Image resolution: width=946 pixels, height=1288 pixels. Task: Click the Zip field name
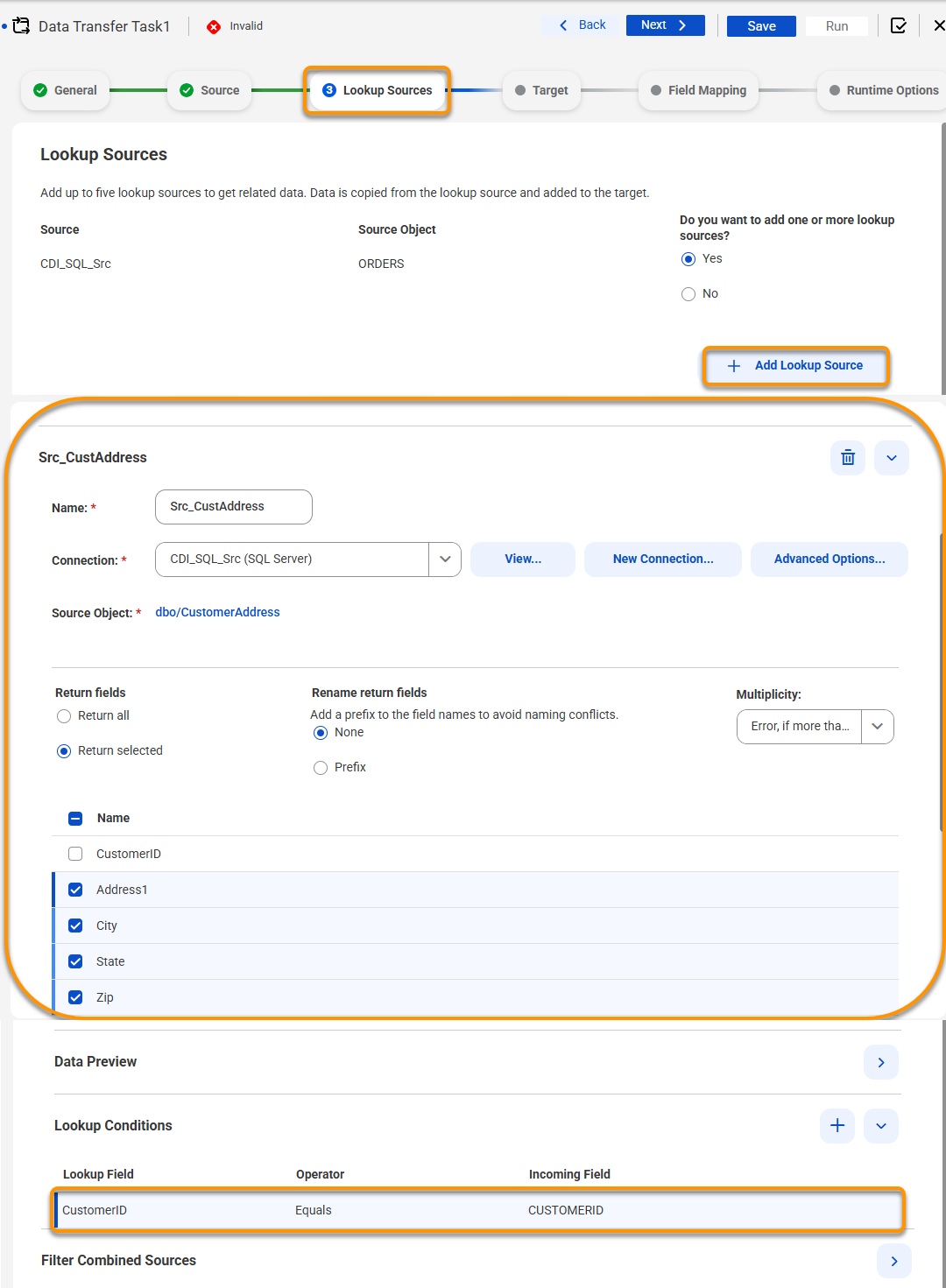pyautogui.click(x=105, y=997)
